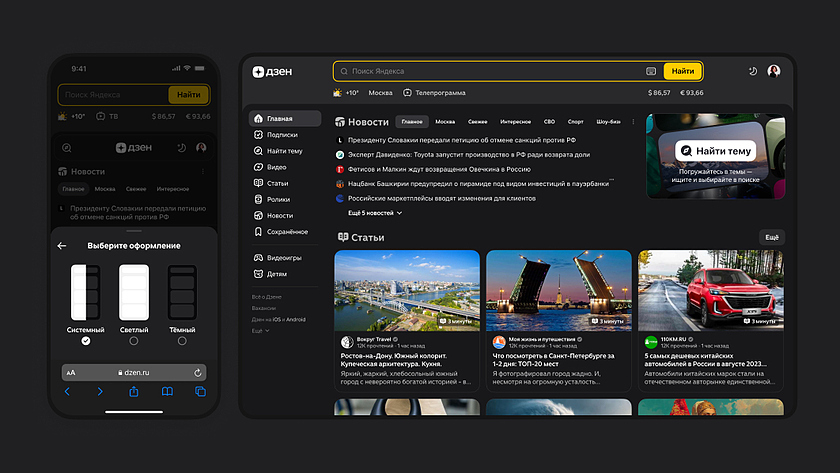Click the theme switcher icon in desktop header

point(753,72)
